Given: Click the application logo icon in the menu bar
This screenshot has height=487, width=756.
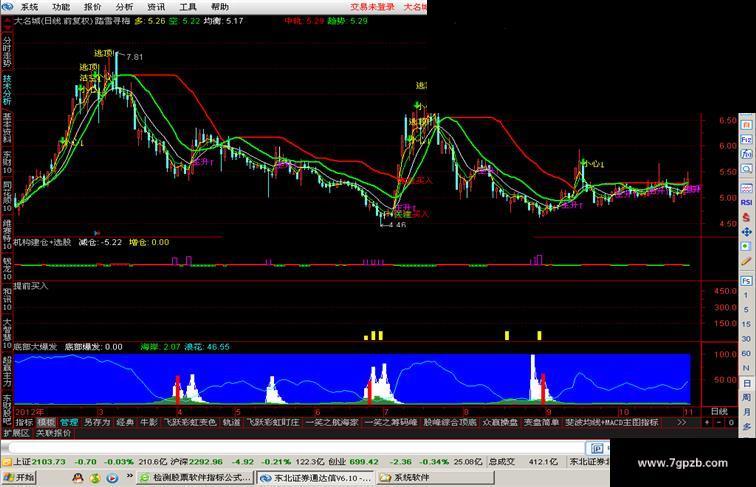Looking at the screenshot, I should [8, 7].
